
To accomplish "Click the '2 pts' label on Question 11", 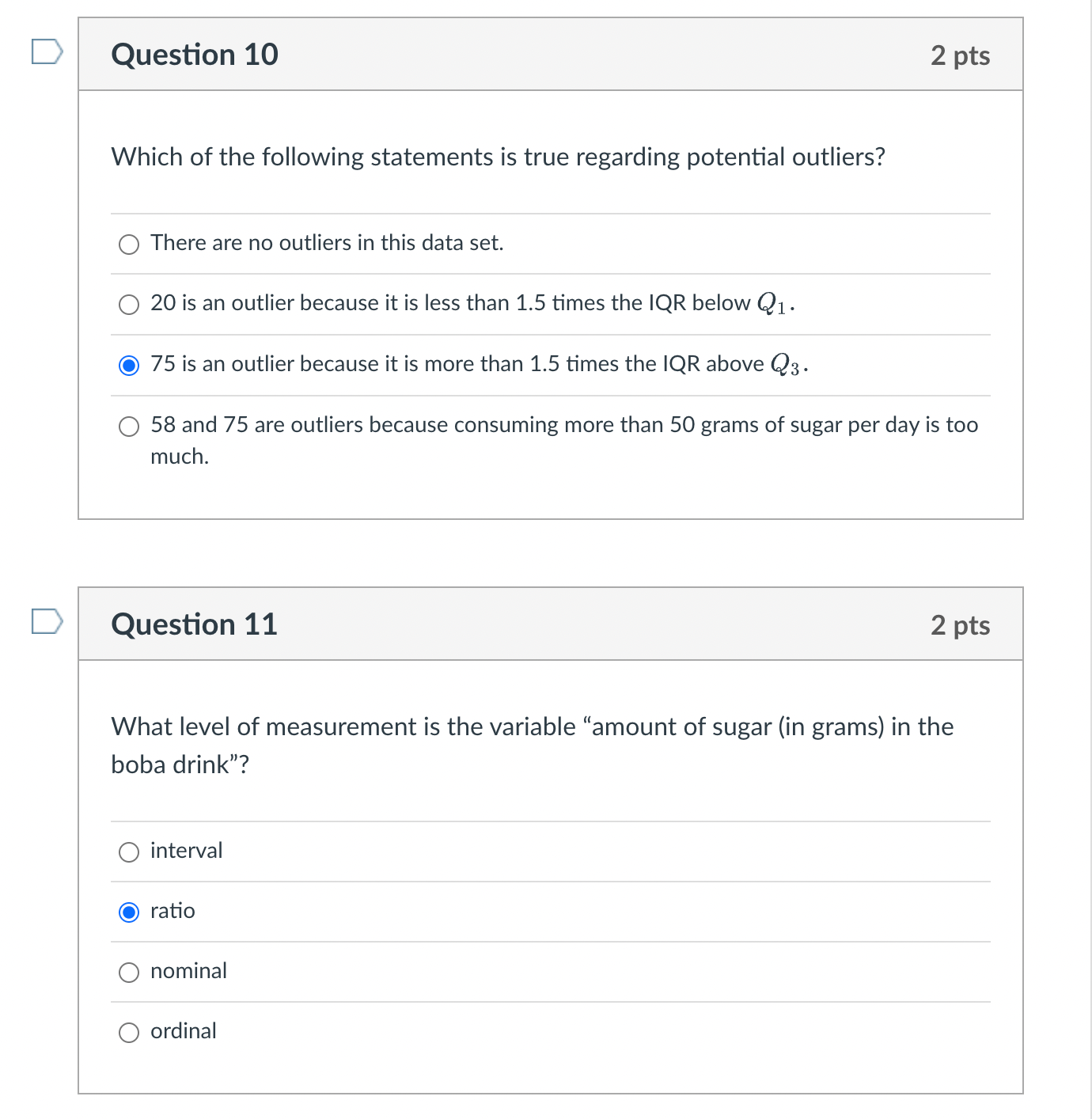I will click(961, 624).
